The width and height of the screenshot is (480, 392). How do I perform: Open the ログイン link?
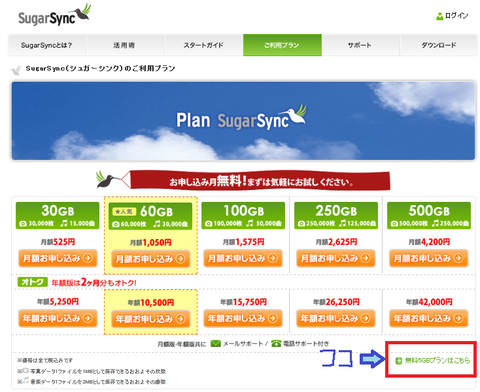[x=456, y=16]
